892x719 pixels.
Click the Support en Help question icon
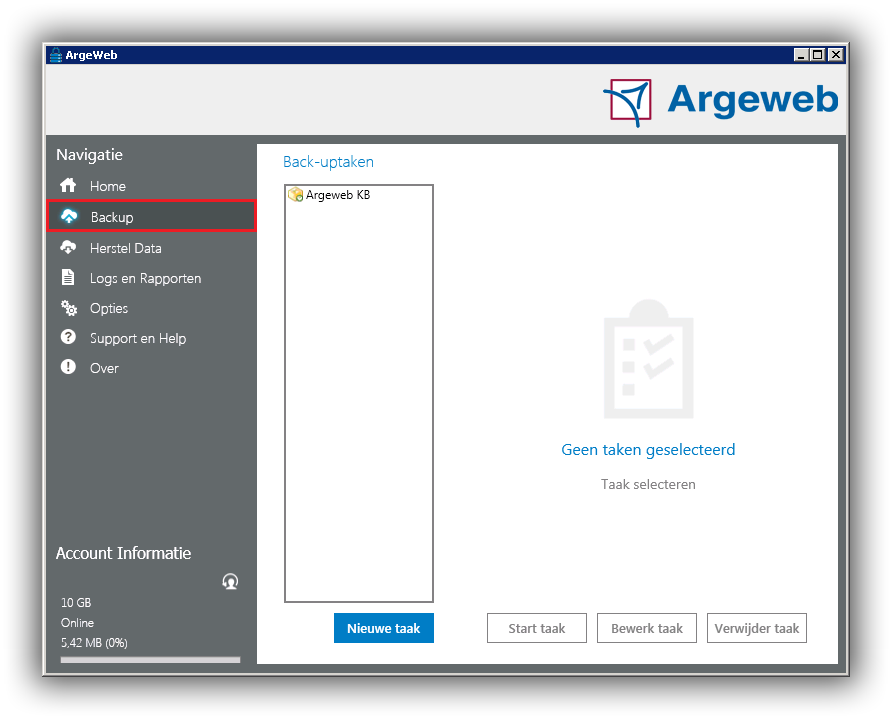pyautogui.click(x=68, y=337)
